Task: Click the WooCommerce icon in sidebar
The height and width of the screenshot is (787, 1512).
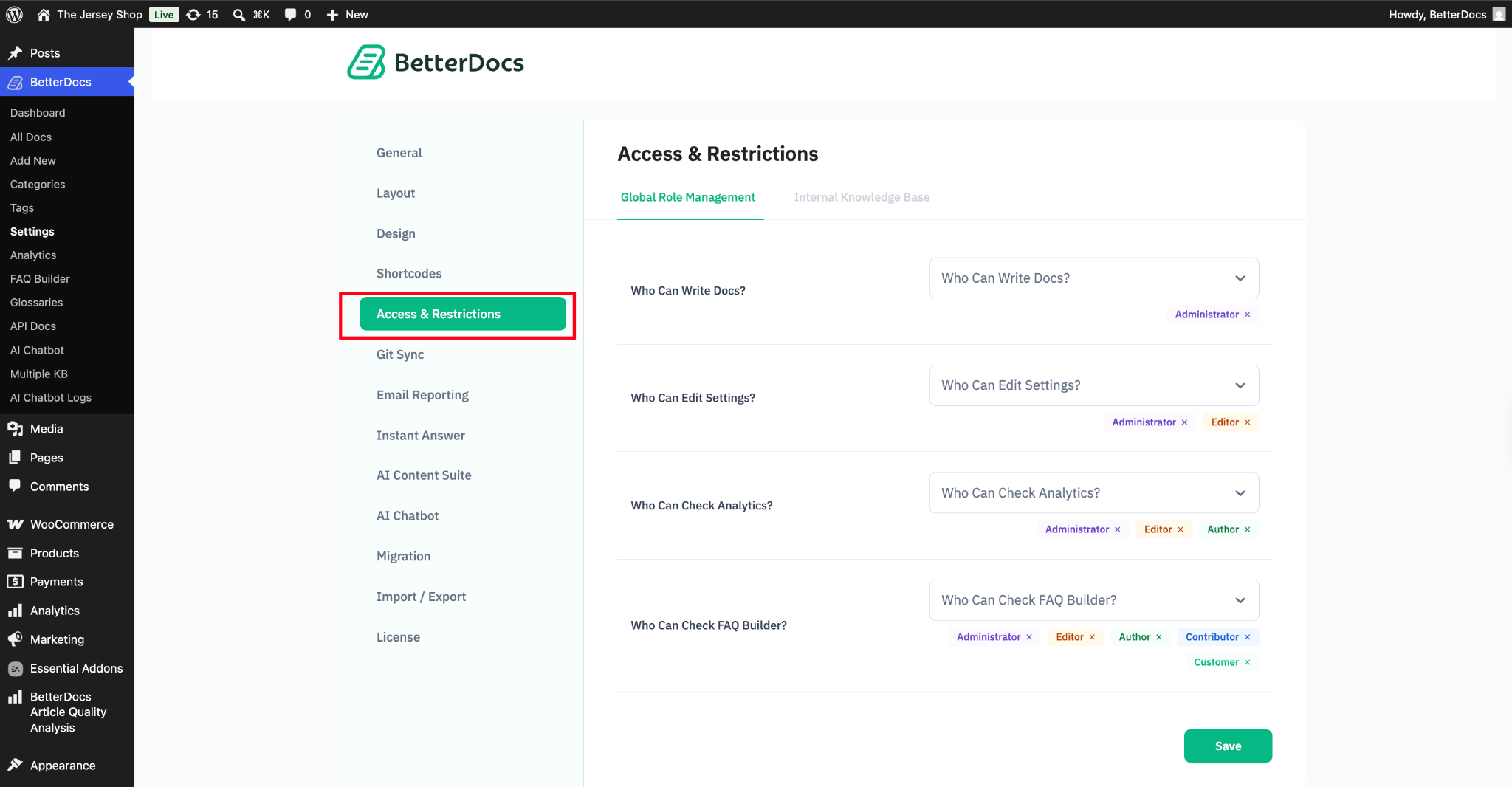Action: coord(15,524)
